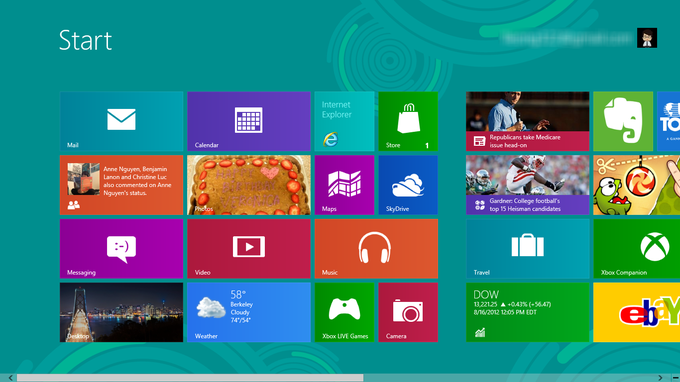Open the Evernote elephant tile
The height and width of the screenshot is (382, 680).
pos(623,121)
